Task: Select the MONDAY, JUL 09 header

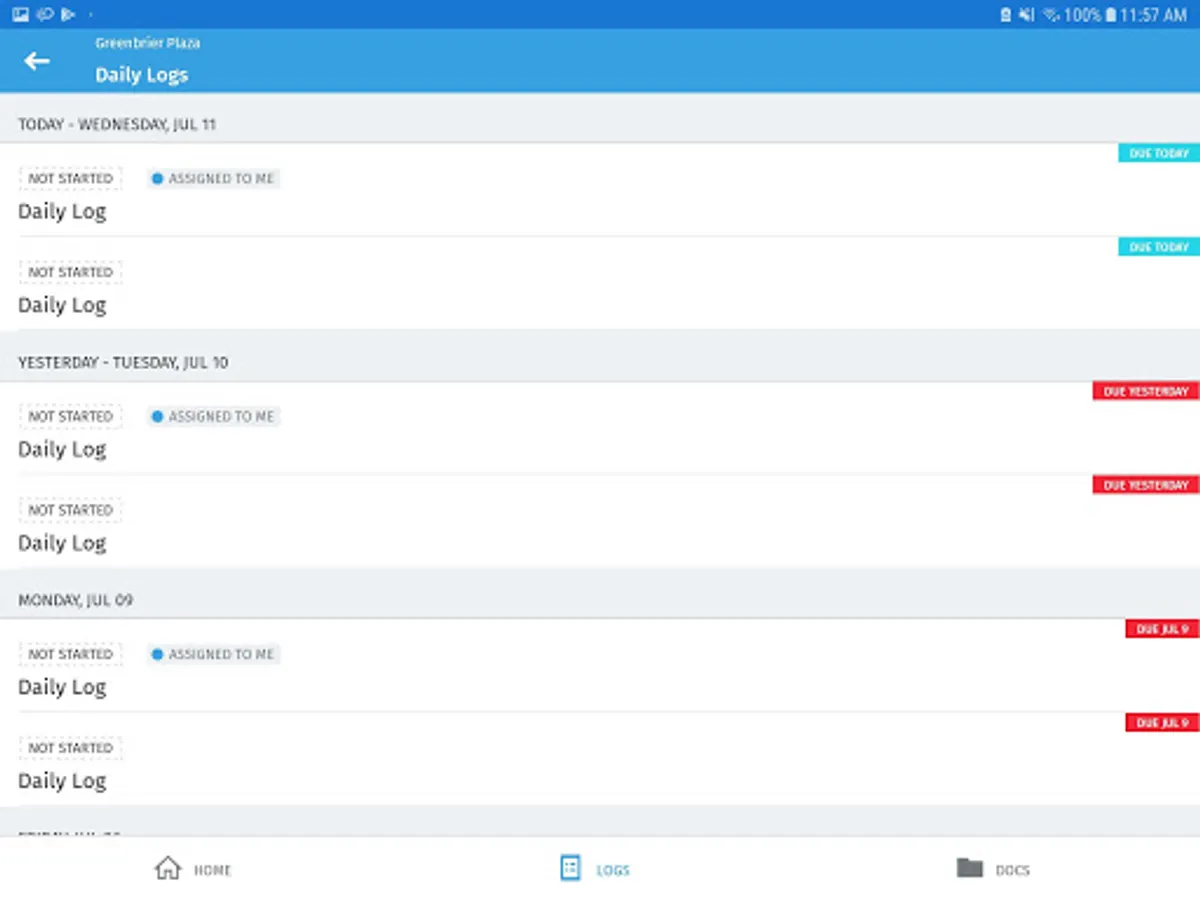Action: [75, 600]
